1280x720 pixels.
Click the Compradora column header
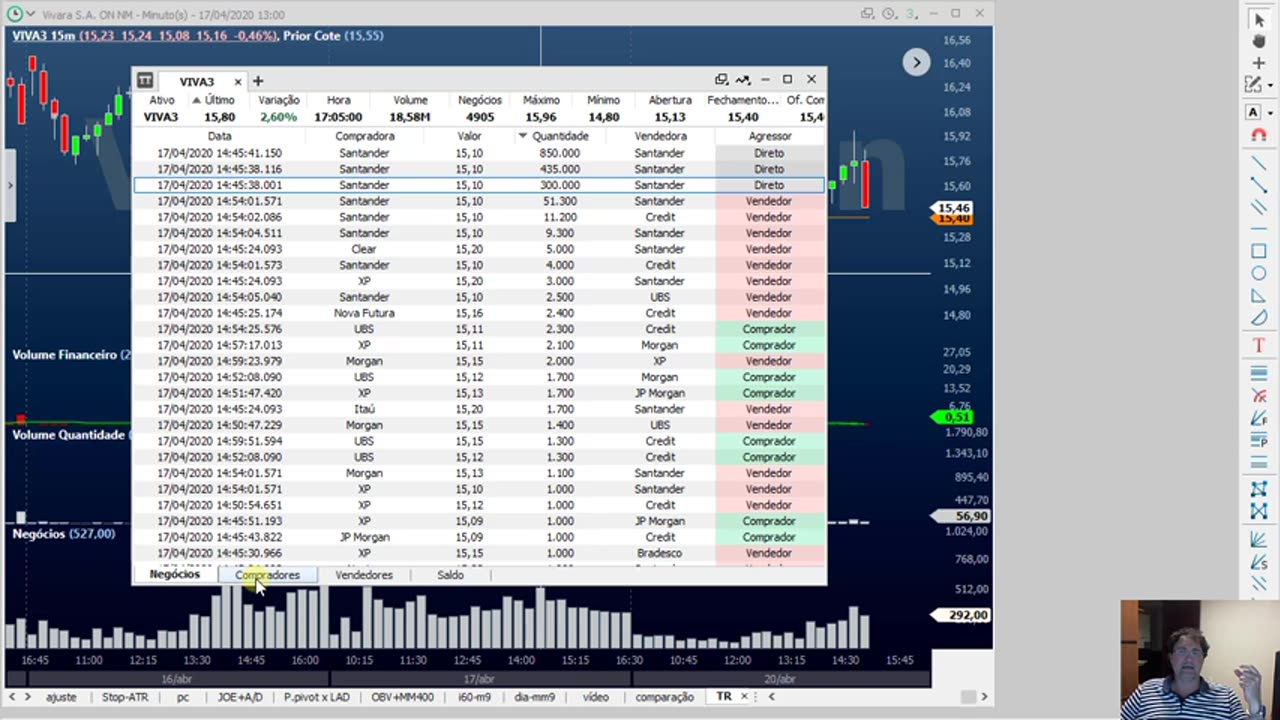[x=364, y=136]
